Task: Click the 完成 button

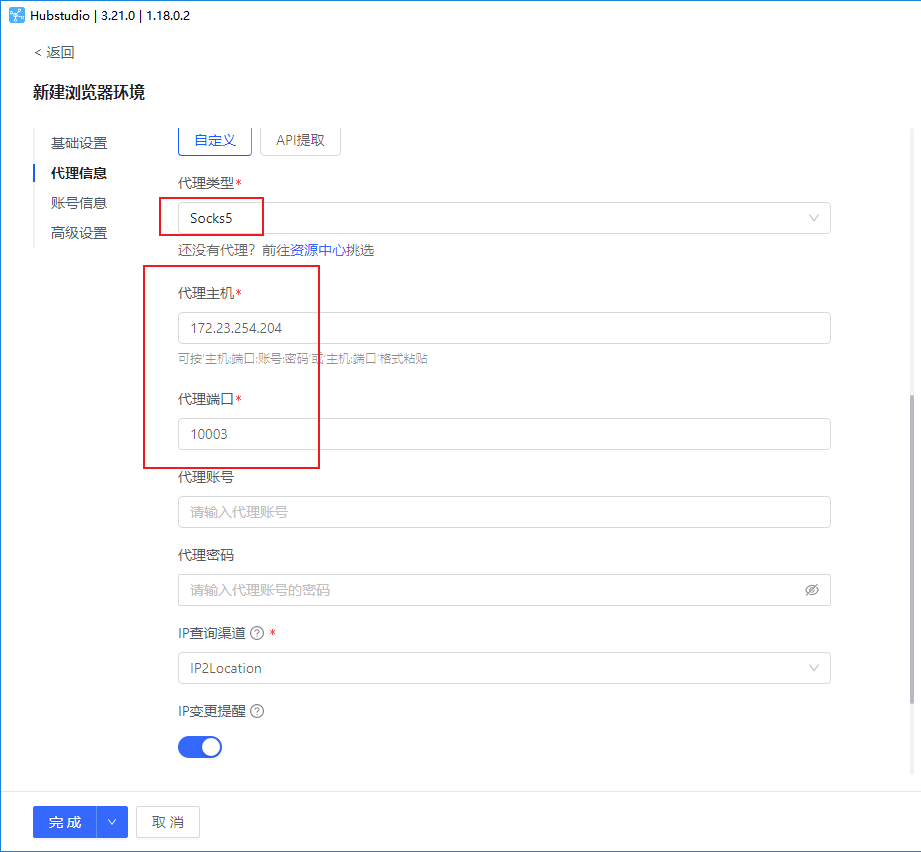Action: click(x=63, y=821)
